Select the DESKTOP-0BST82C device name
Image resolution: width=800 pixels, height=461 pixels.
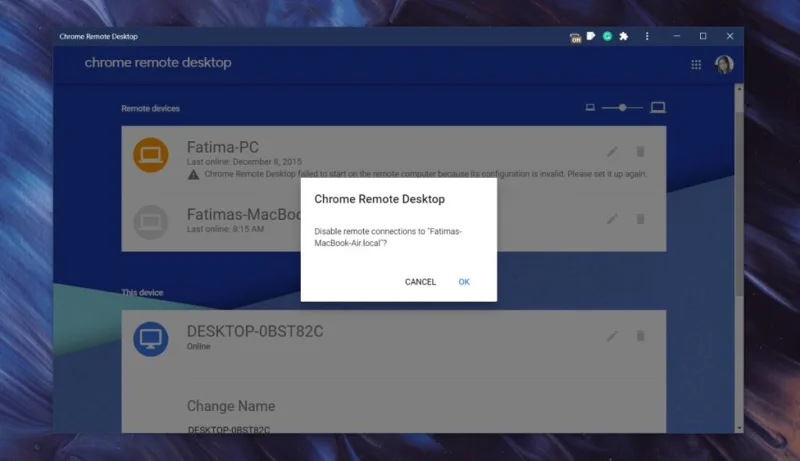coord(255,331)
